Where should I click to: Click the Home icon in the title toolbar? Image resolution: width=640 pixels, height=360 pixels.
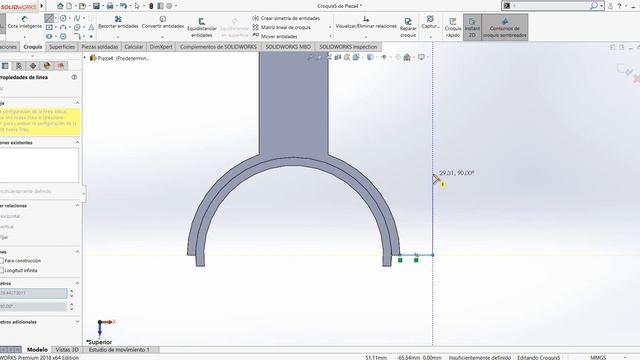click(60, 6)
